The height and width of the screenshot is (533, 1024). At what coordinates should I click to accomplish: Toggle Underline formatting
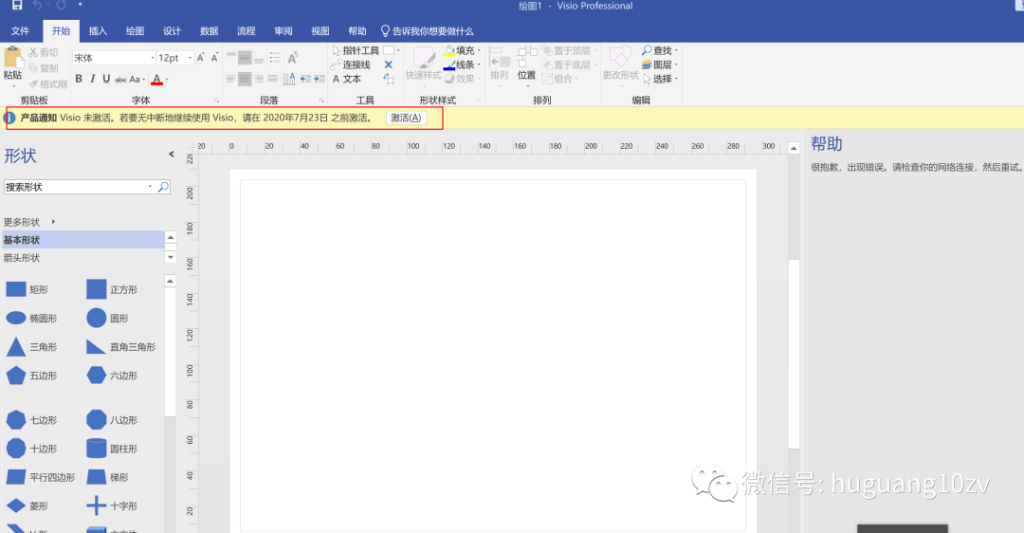(106, 79)
